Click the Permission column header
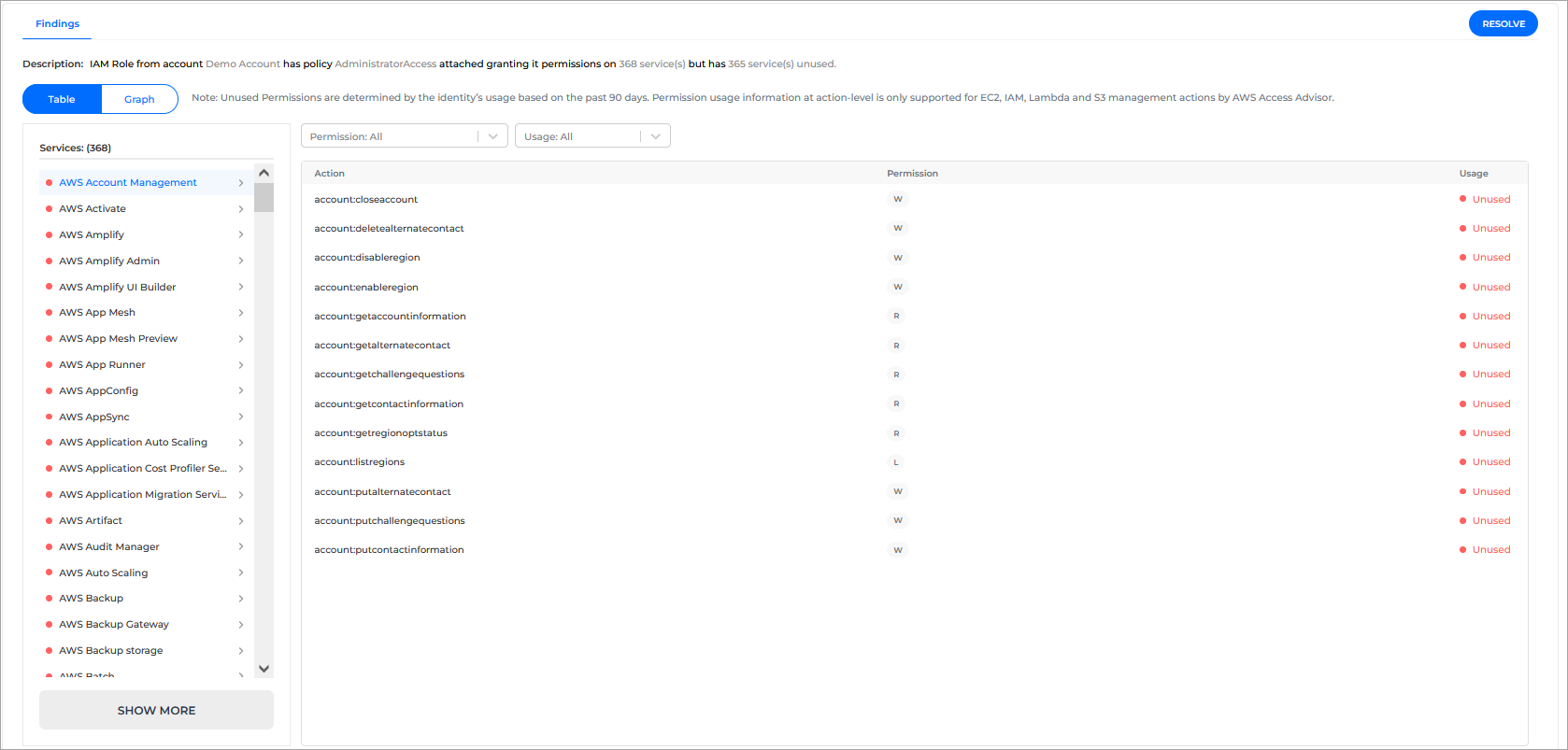Screen dimensions: 1568x750 912,174
